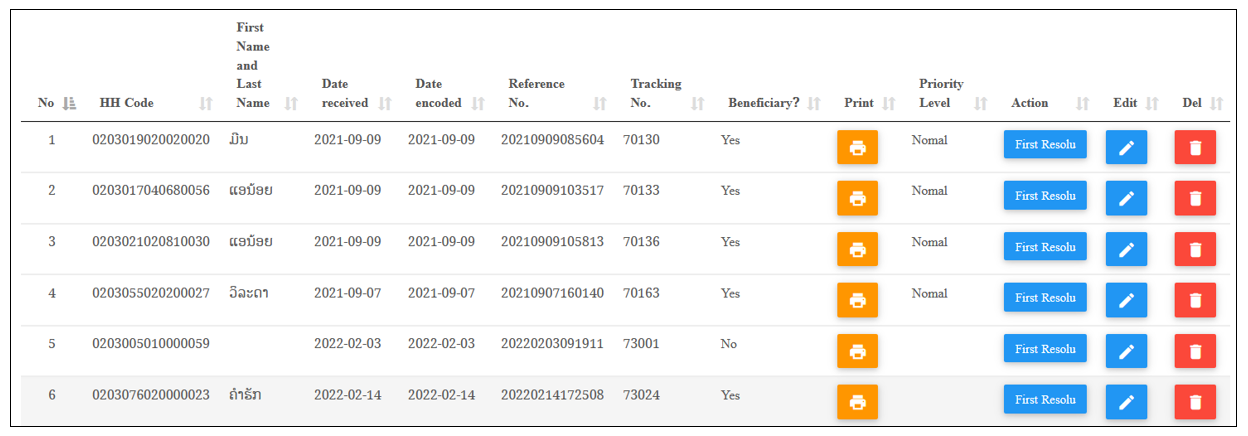Delete the row 2 record

click(1195, 198)
